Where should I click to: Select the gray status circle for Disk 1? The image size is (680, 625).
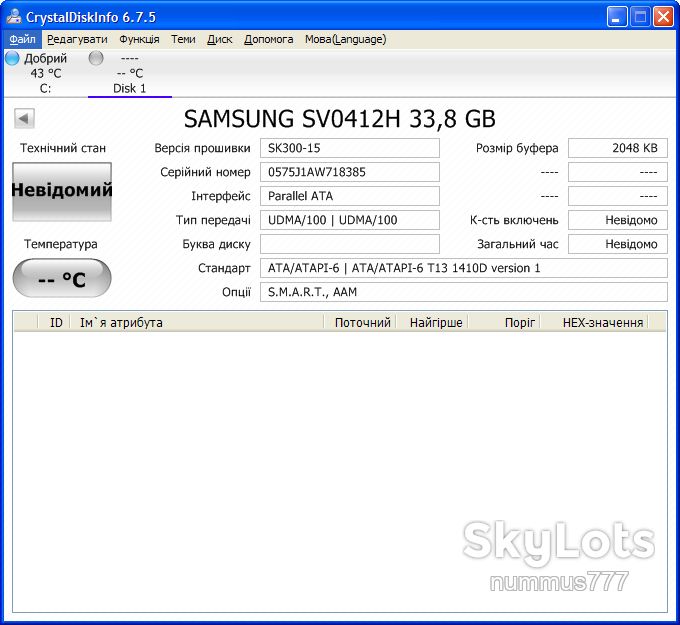coord(96,58)
